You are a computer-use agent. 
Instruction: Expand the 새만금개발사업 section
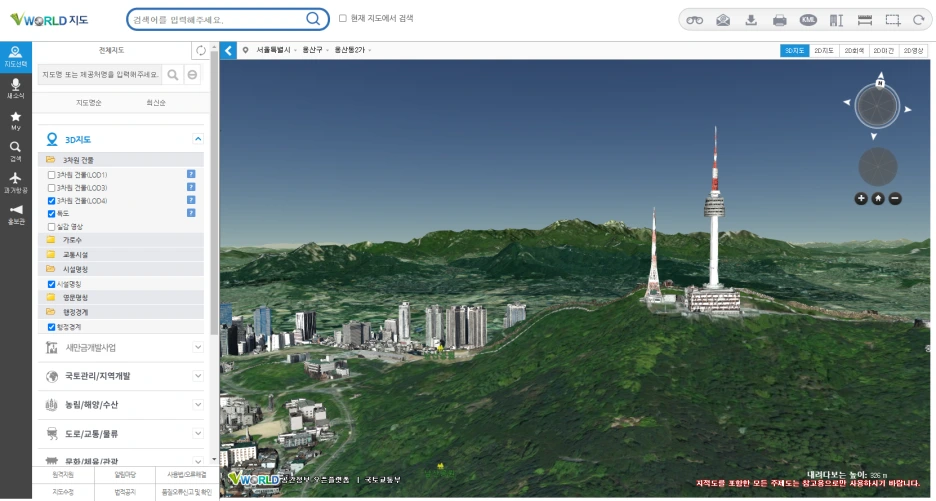198,347
